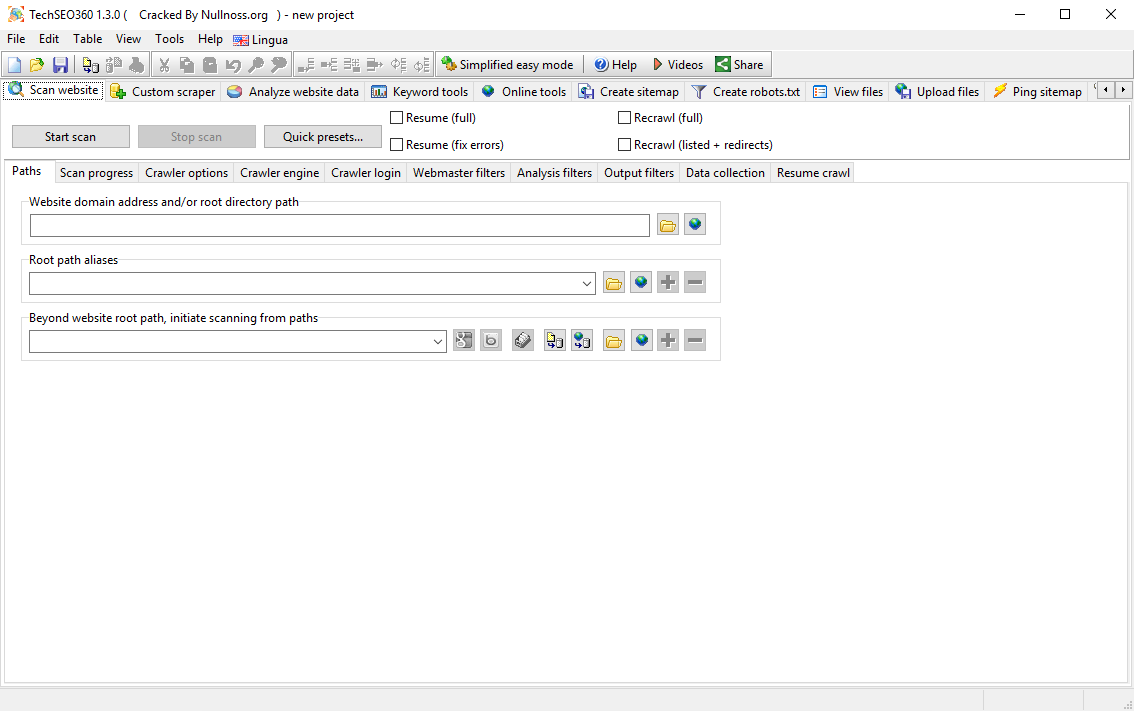Select the Data collection sub-tab
Screen dimensions: 1134x711
[x=725, y=173]
